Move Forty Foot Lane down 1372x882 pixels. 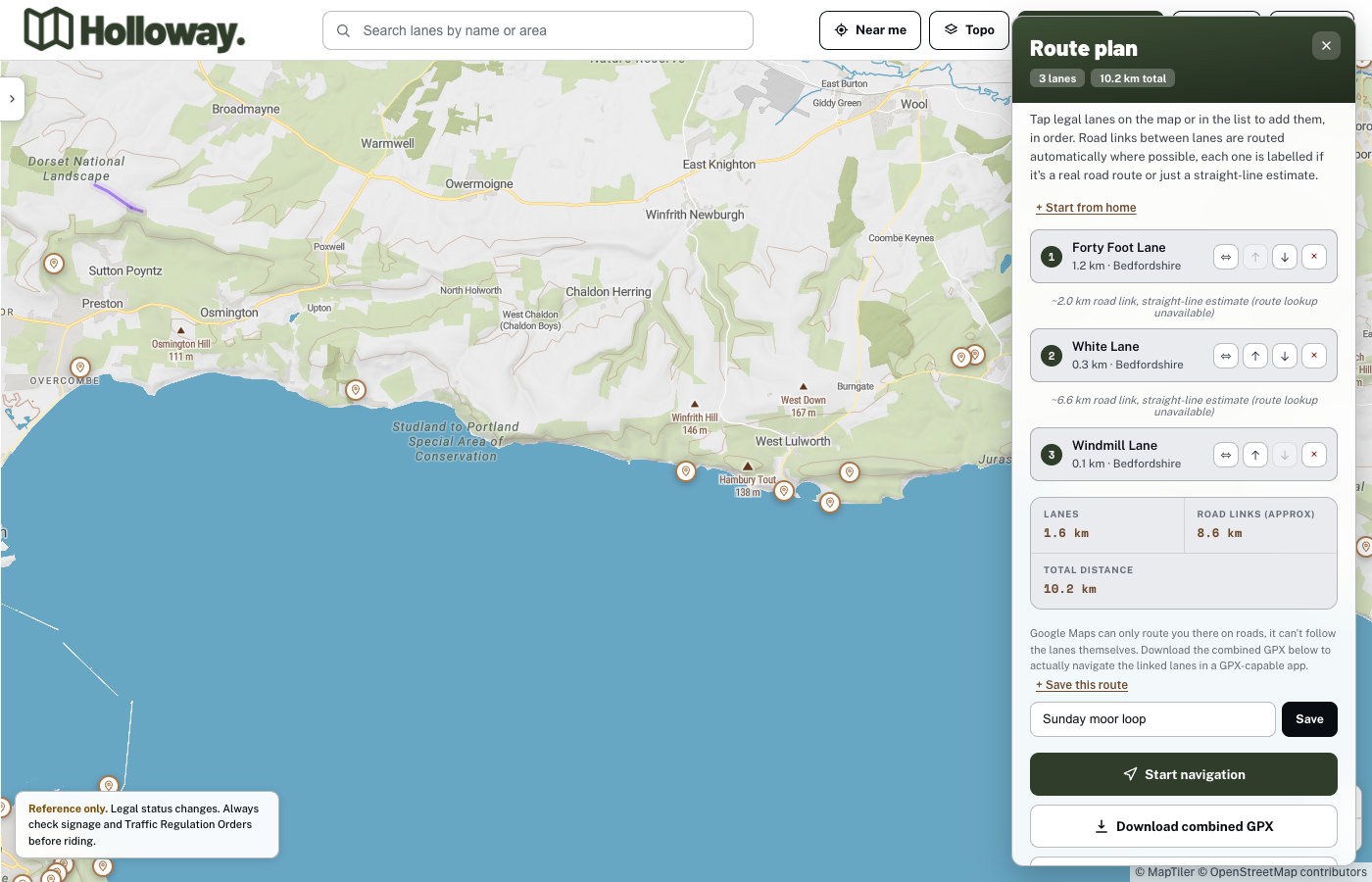click(x=1285, y=257)
